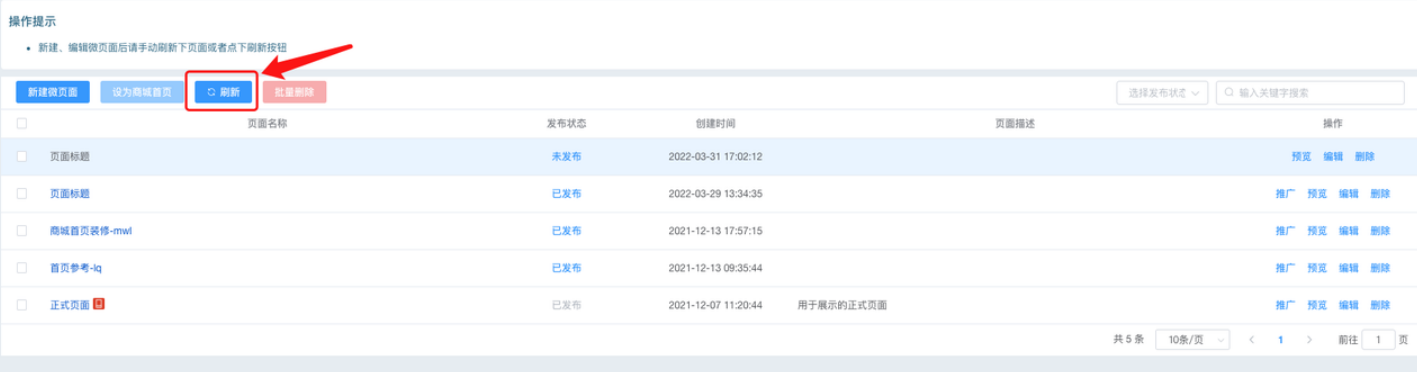
Task: Click the 发布状态 column header
Action: [x=566, y=123]
